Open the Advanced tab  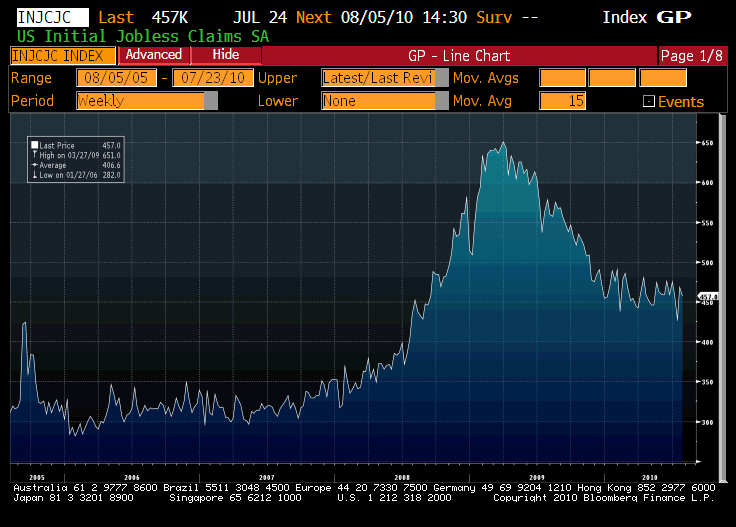coord(154,55)
